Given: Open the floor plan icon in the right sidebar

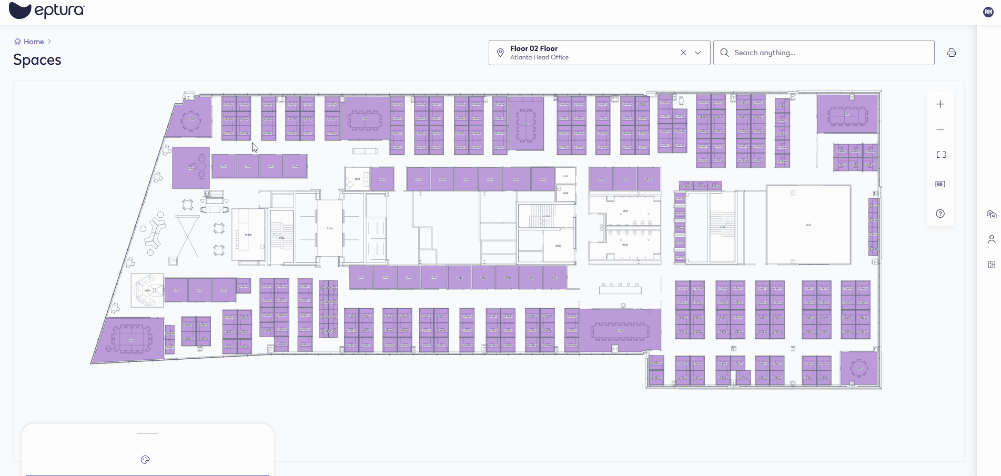Looking at the screenshot, I should [x=991, y=264].
